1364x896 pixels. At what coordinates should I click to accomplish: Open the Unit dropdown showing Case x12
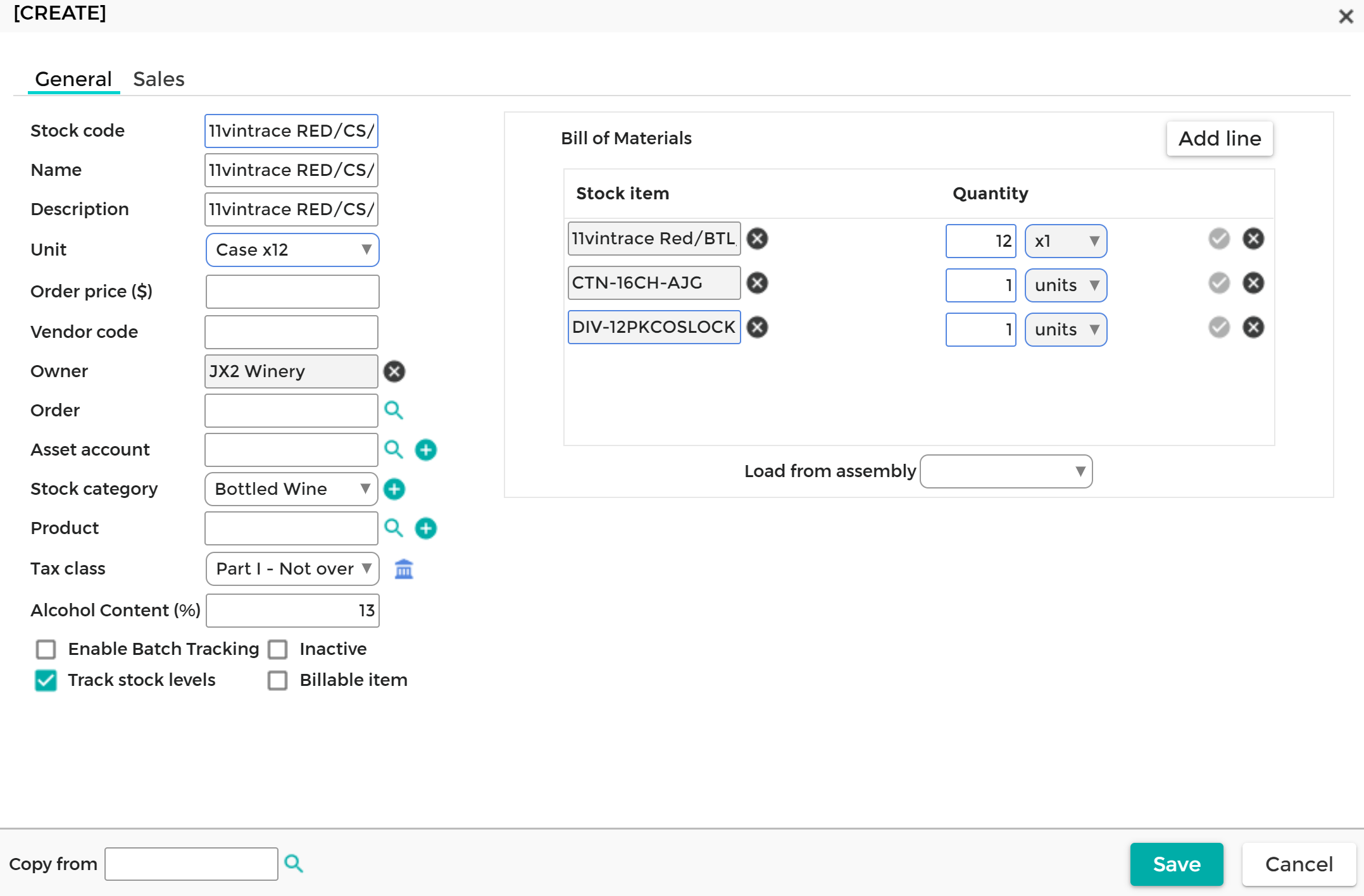pyautogui.click(x=292, y=250)
